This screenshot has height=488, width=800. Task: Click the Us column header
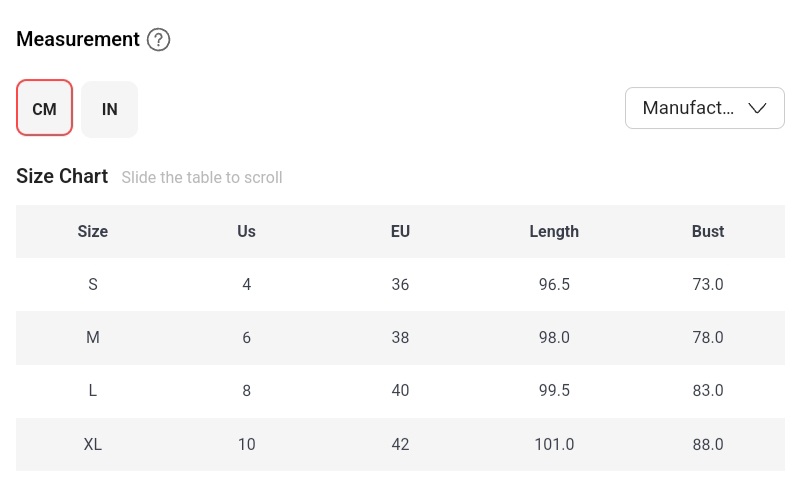pyautogui.click(x=247, y=231)
